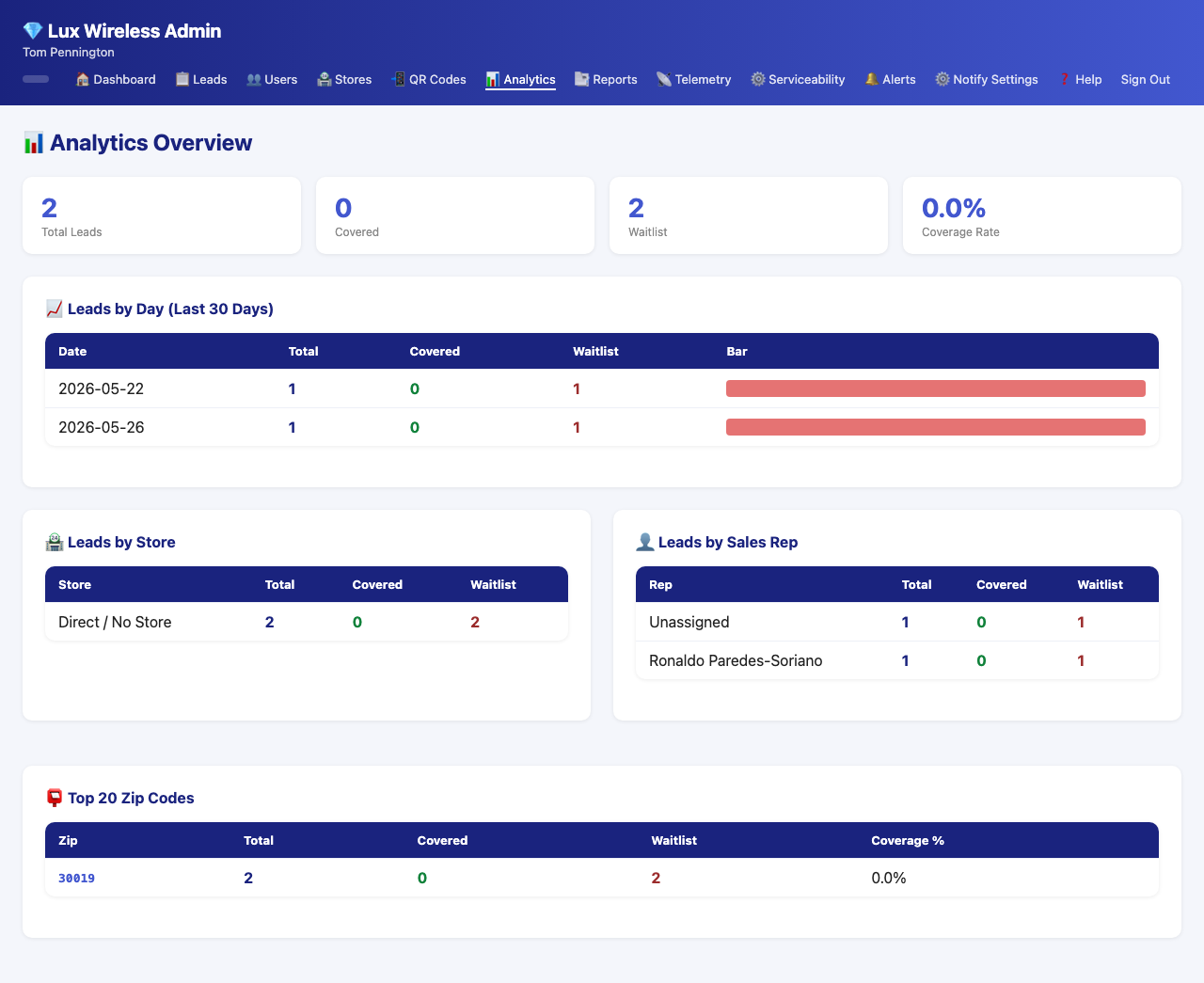Click the building icon beside Leads by Store
Viewport: 1204px width, 983px height.
55,542
